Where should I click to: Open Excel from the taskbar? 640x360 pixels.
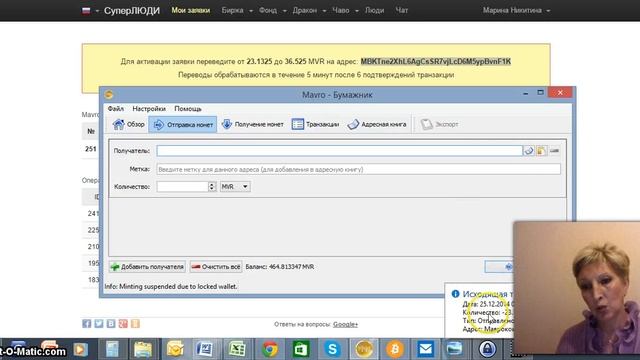(237, 349)
